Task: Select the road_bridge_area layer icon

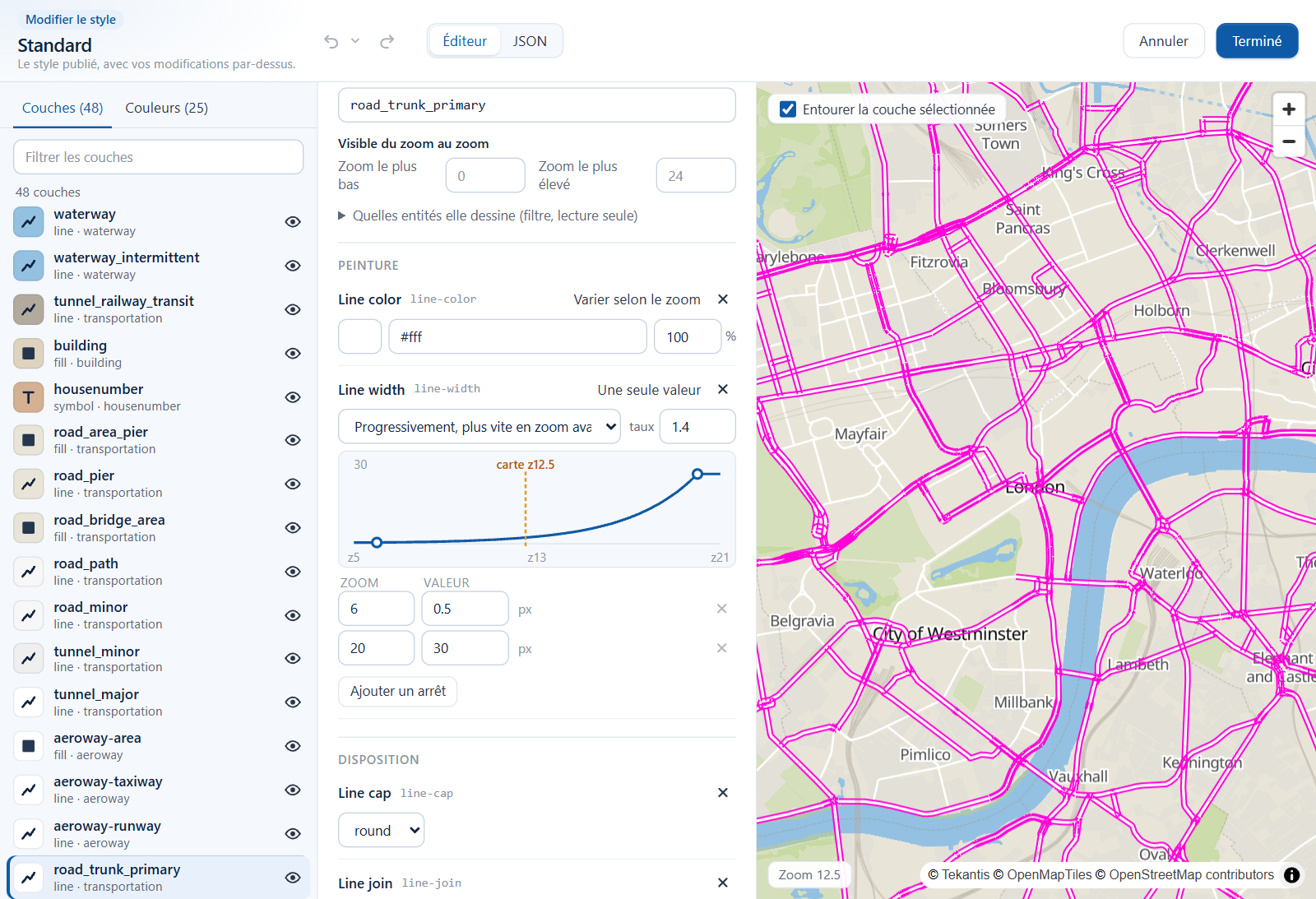Action: click(29, 528)
